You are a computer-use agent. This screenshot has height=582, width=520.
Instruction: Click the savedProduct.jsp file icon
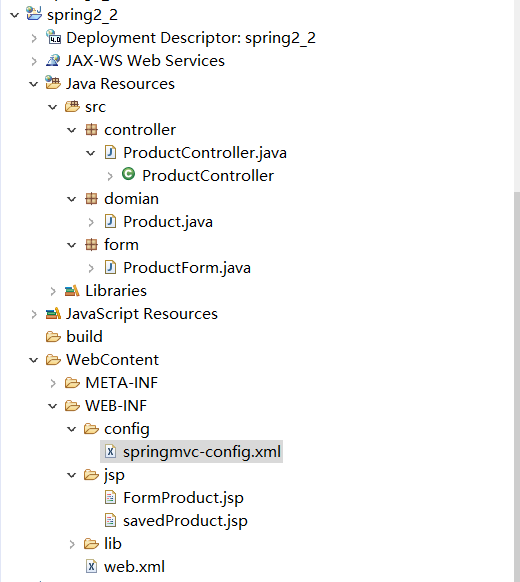point(110,521)
